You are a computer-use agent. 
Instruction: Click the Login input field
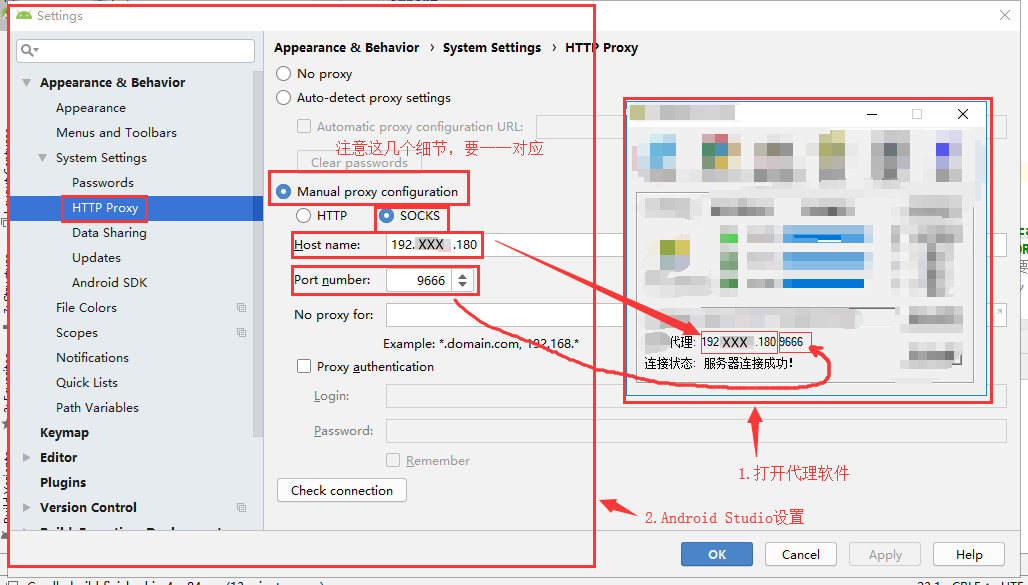[x=696, y=396]
